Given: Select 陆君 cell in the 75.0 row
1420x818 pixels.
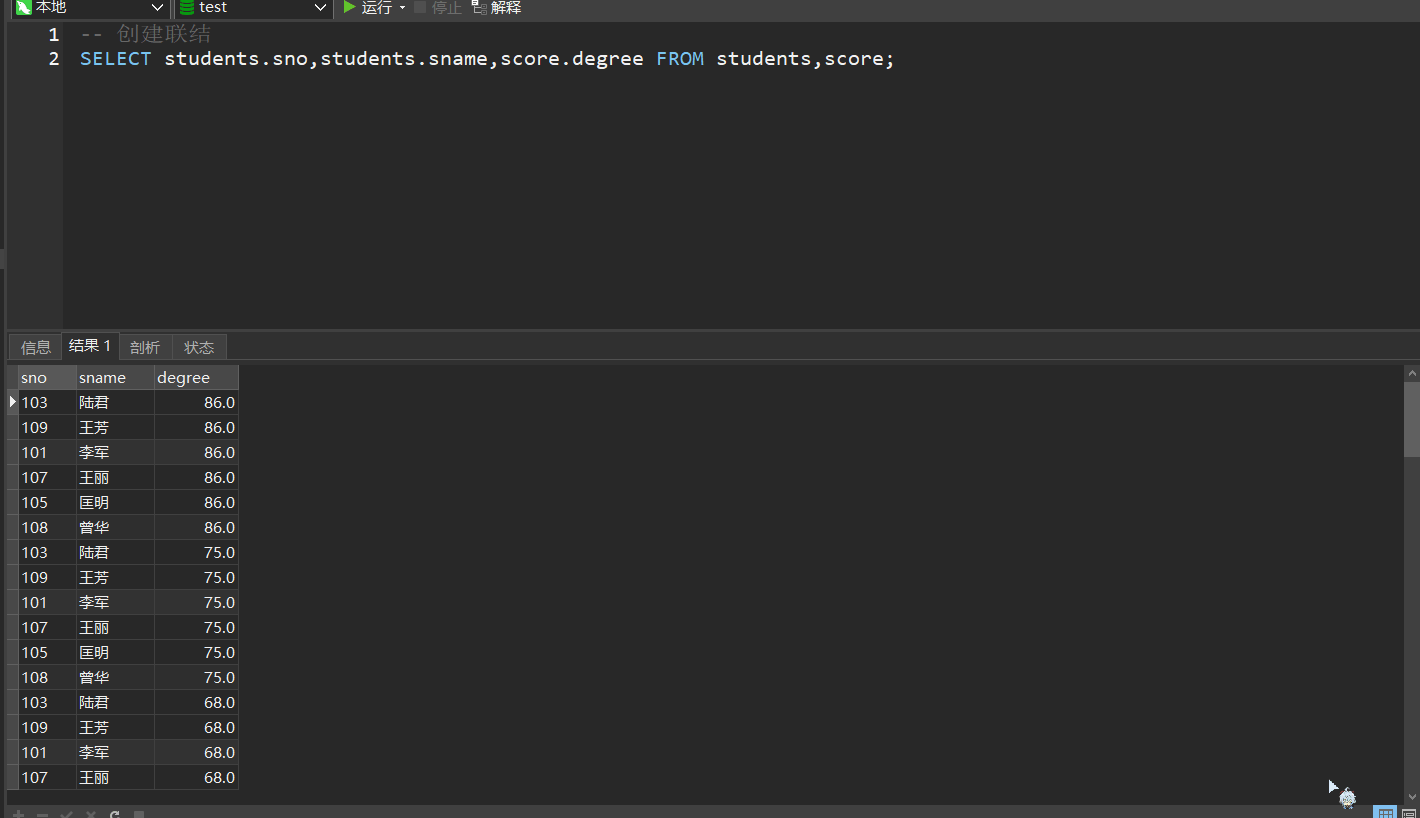Looking at the screenshot, I should click(x=115, y=553).
